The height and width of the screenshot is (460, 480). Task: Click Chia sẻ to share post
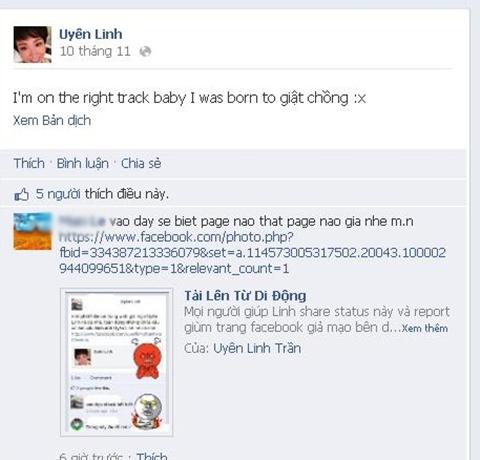(141, 163)
